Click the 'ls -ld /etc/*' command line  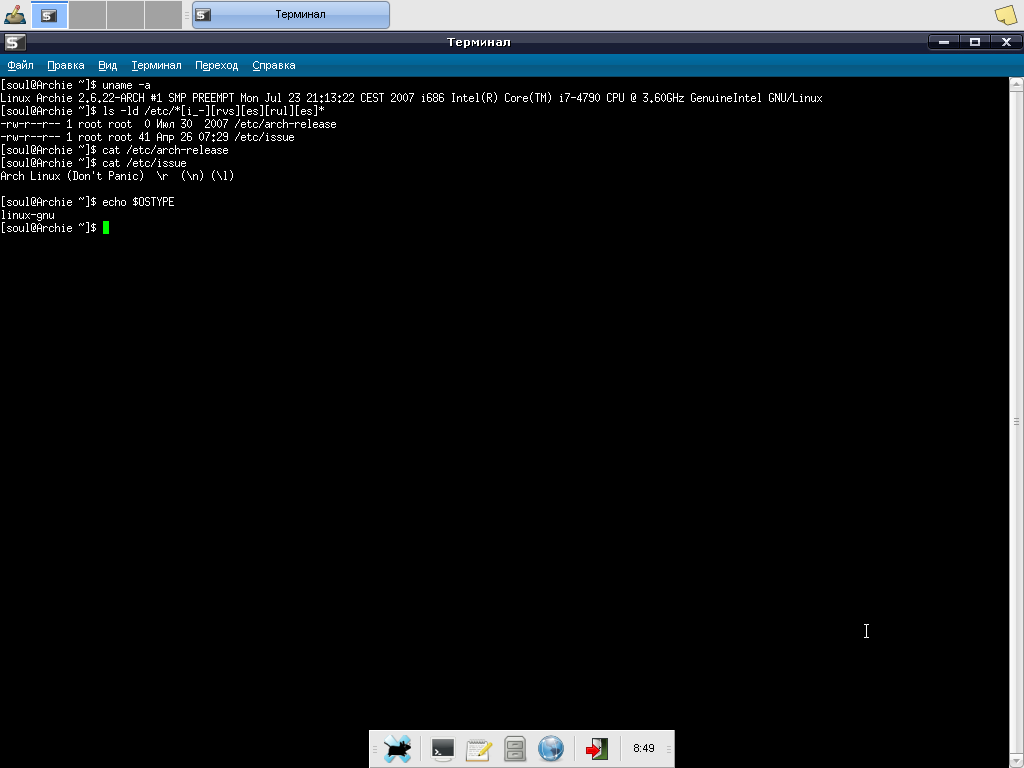(163, 111)
